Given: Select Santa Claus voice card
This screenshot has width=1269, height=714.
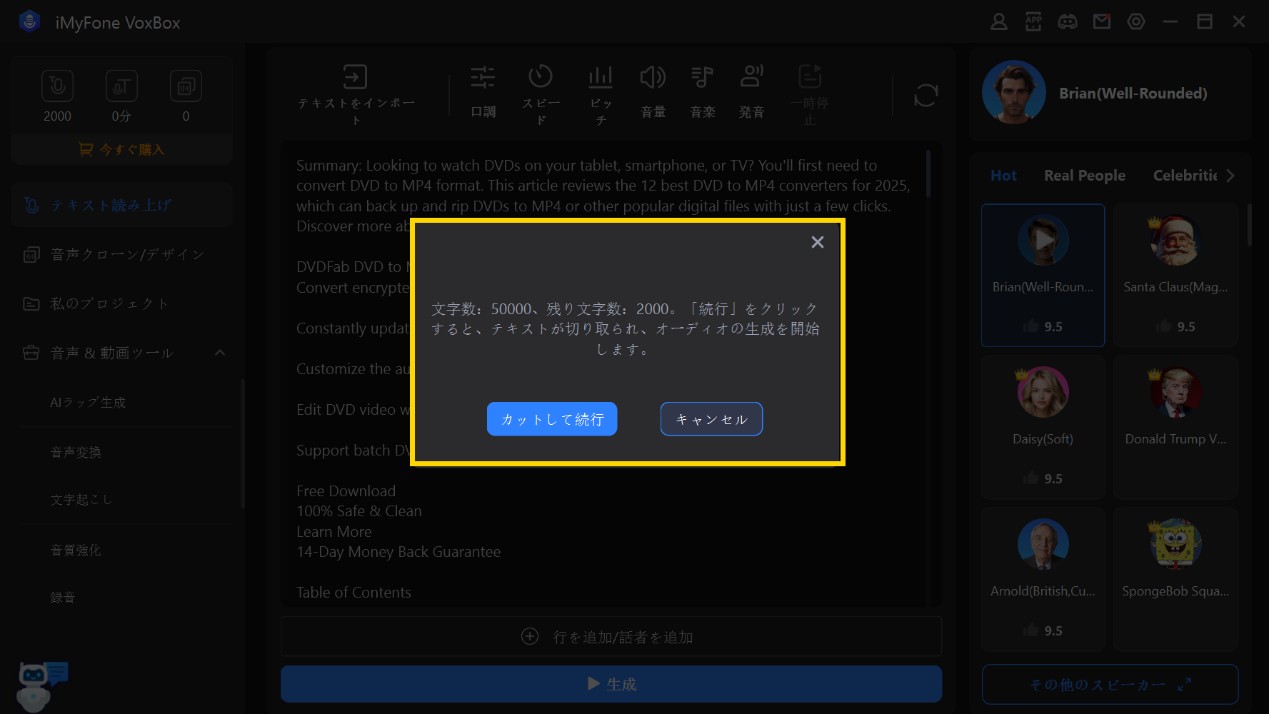Looking at the screenshot, I should click(1175, 274).
